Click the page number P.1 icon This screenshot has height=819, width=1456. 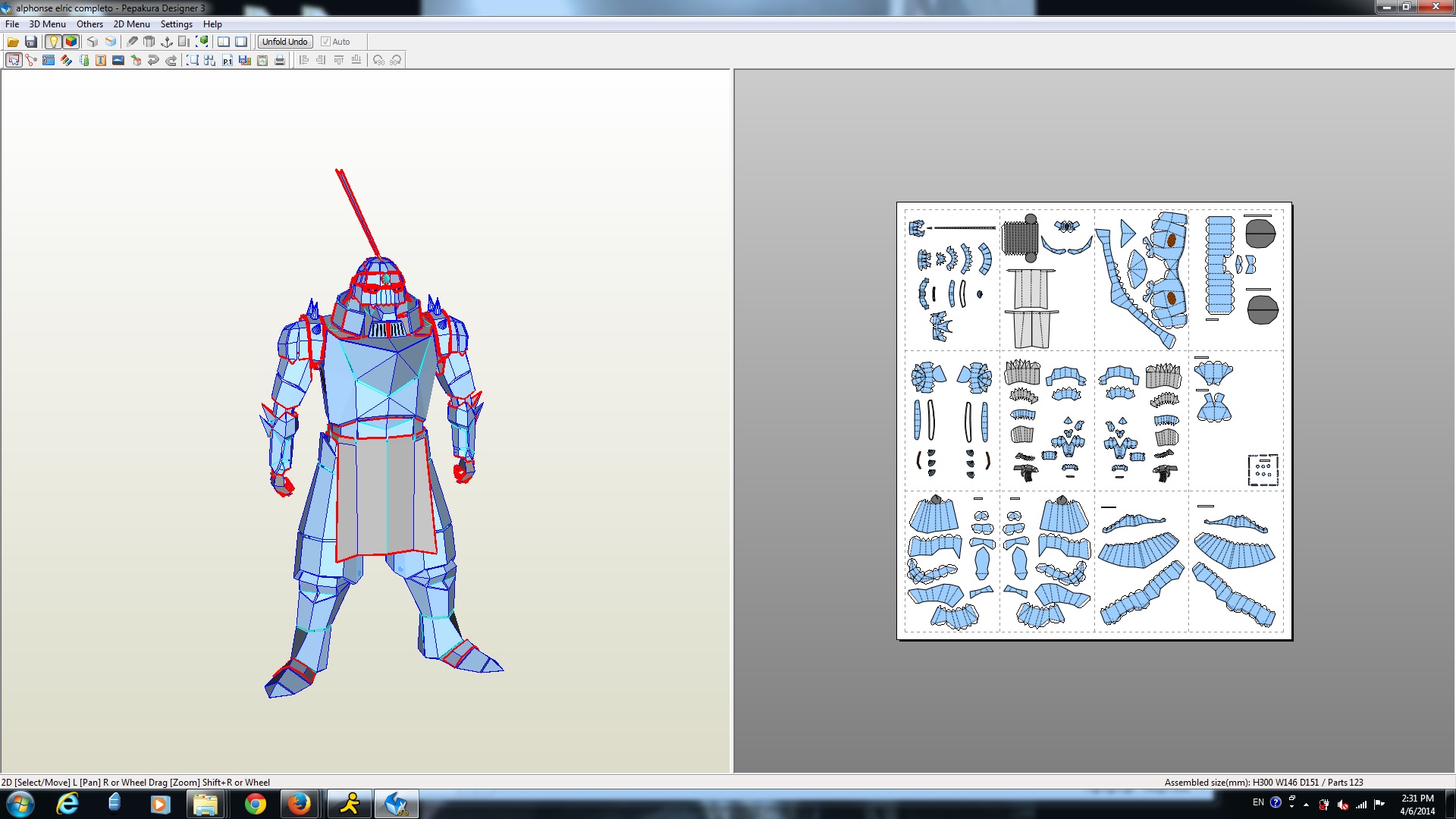[227, 60]
